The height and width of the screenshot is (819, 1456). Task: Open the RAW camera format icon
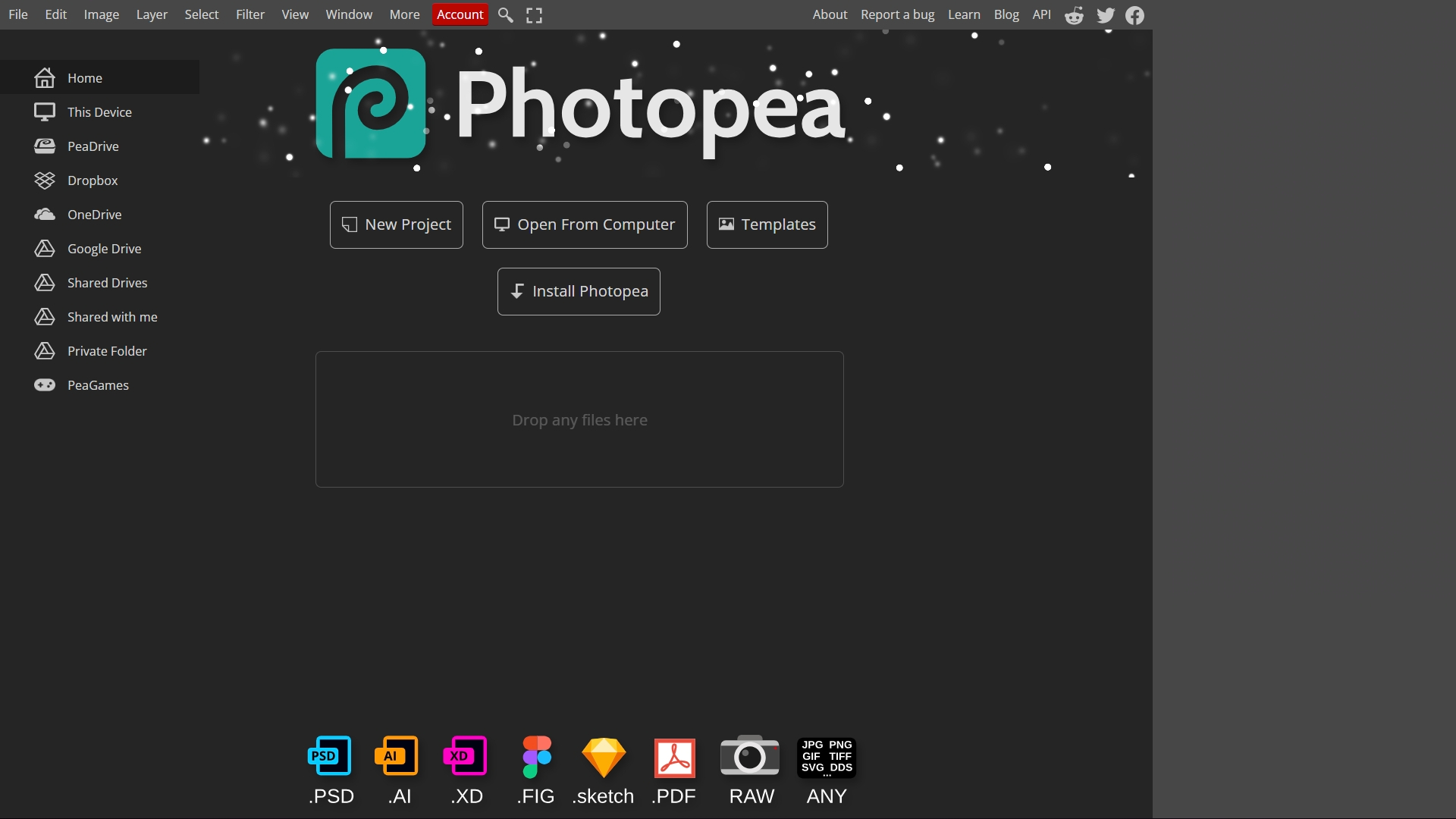[x=749, y=756]
